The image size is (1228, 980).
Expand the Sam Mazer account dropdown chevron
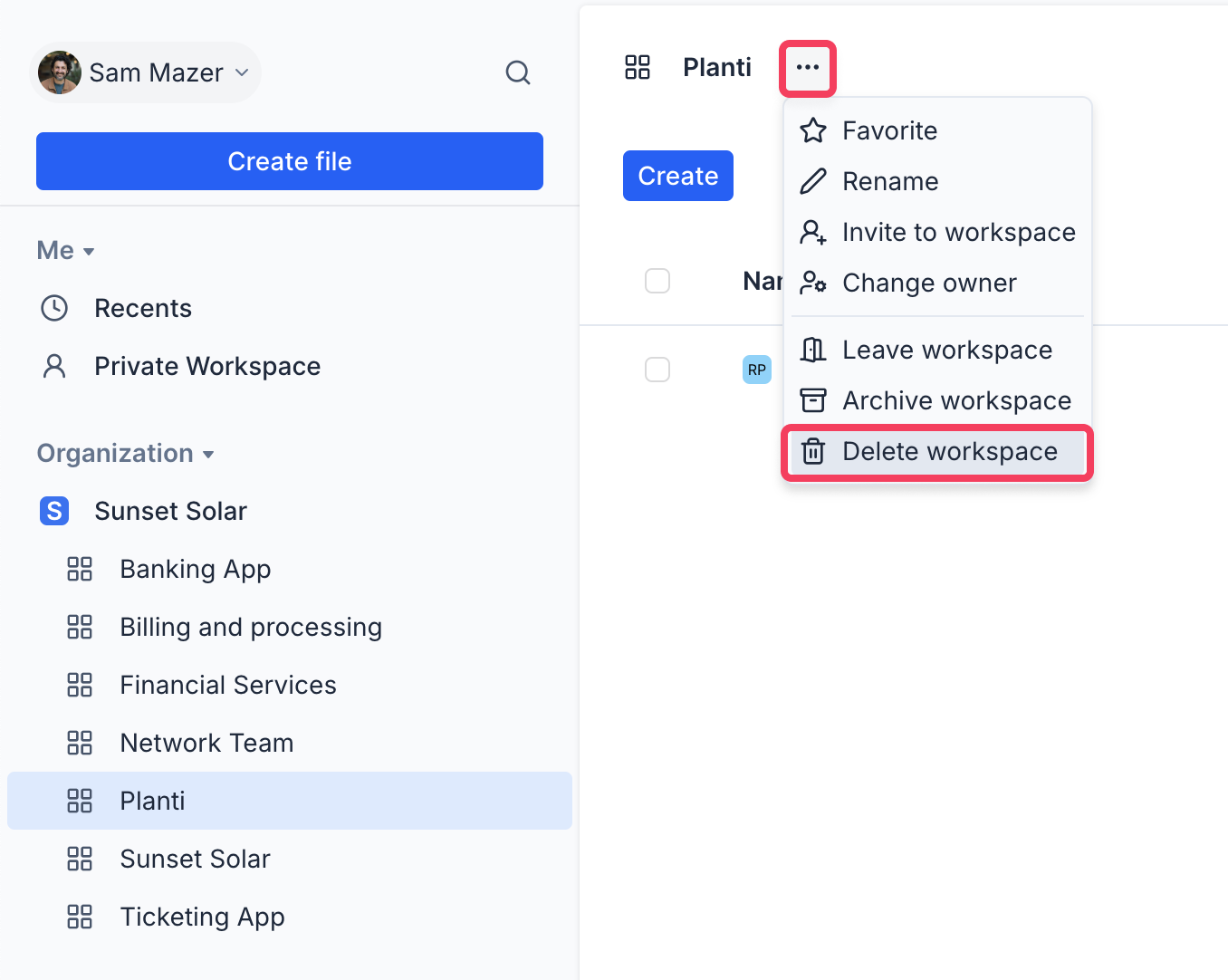pyautogui.click(x=242, y=72)
